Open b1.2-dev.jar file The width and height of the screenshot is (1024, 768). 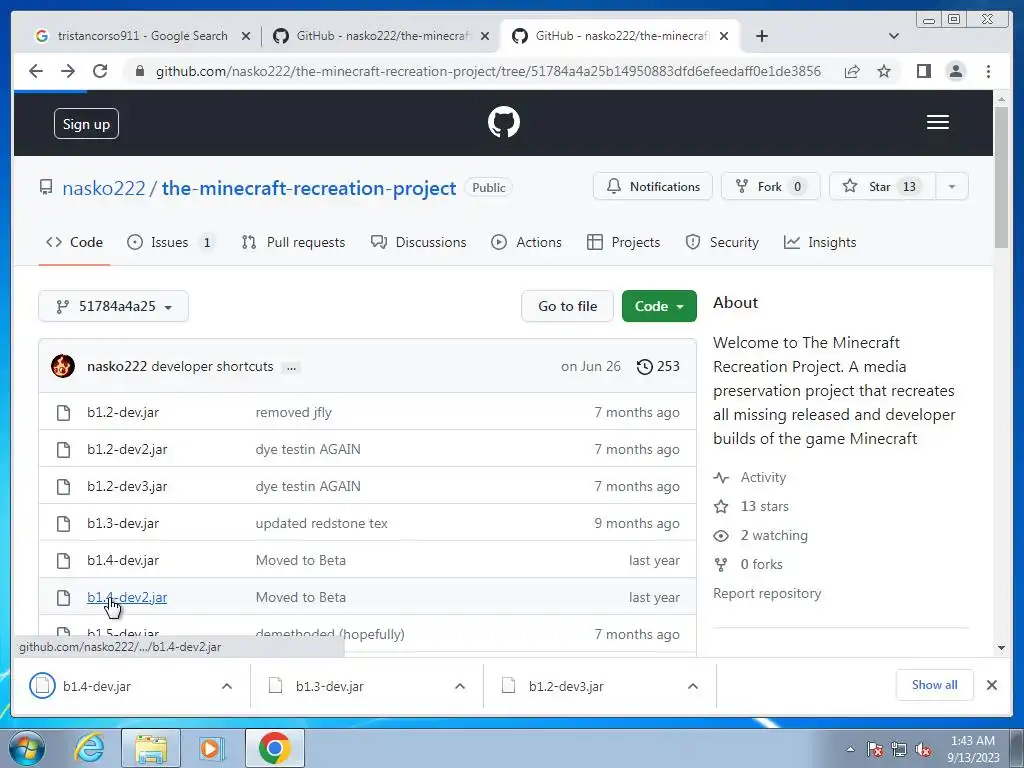(x=123, y=413)
